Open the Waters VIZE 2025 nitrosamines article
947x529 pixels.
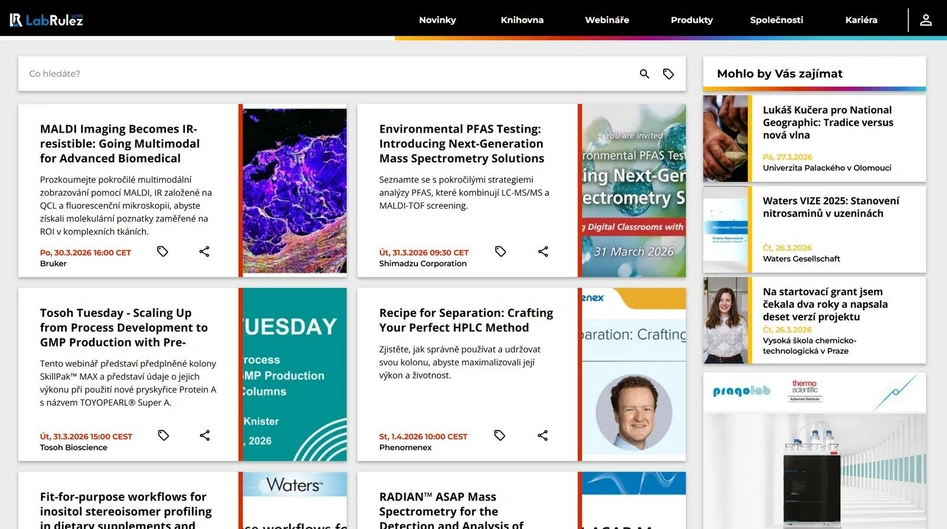[830, 207]
